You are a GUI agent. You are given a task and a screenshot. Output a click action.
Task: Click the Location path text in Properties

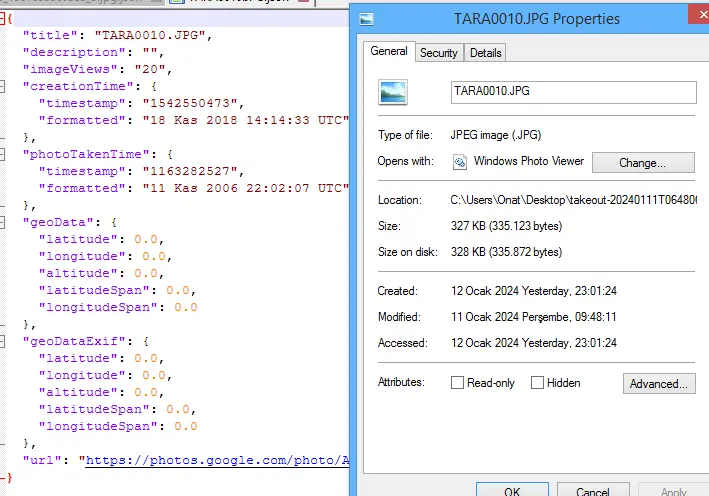coord(573,200)
